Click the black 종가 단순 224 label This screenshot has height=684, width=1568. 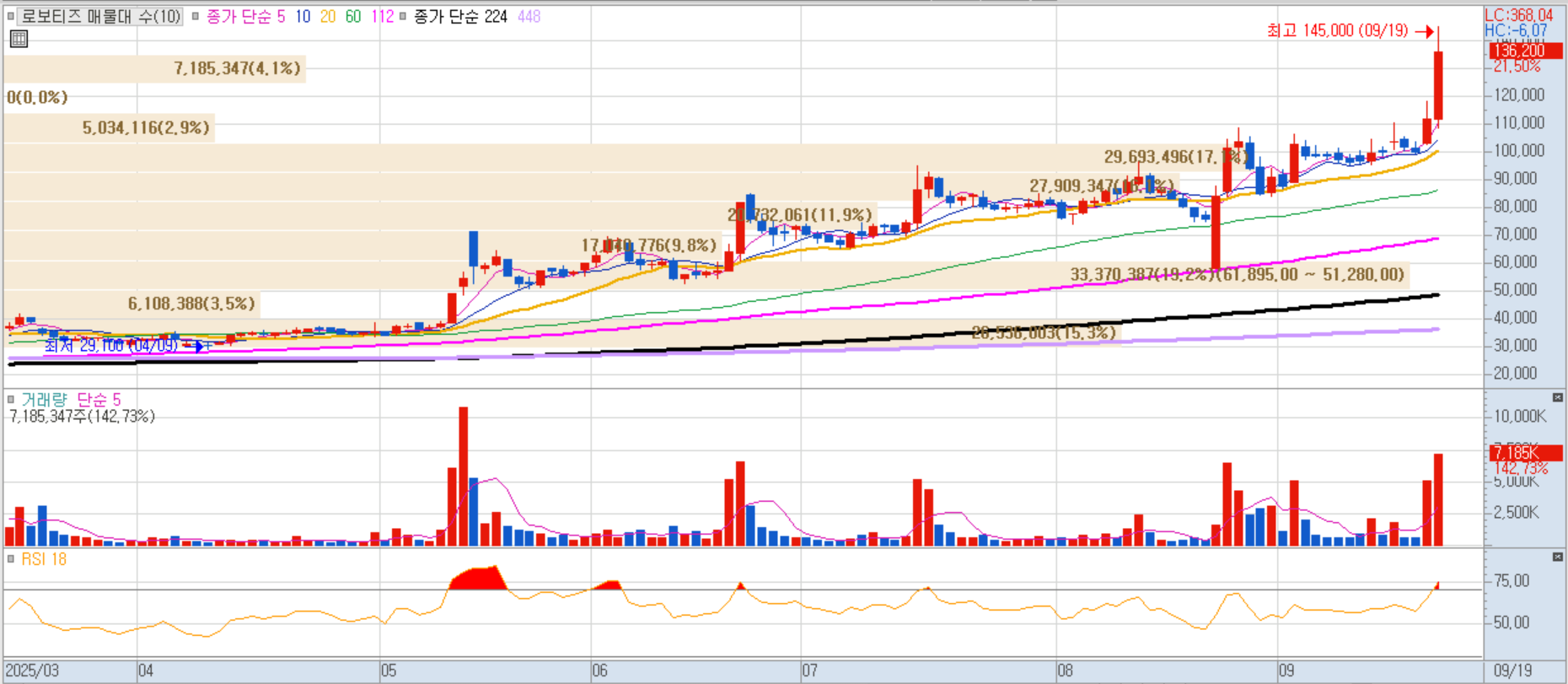[x=460, y=16]
